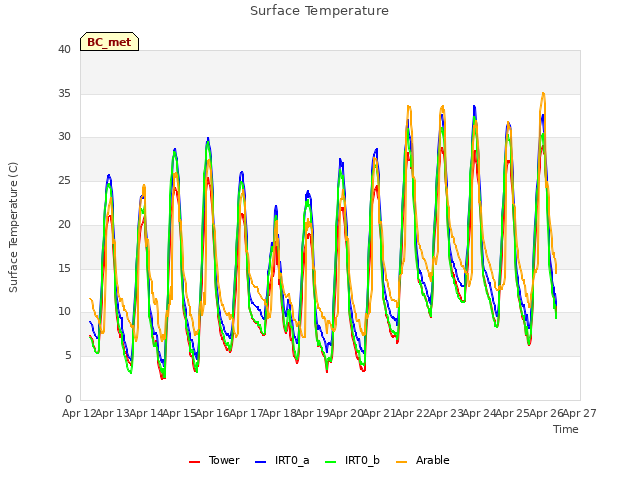This screenshot has width=640, height=480.
Task: Click the green IRT0_b legend color marker
Action: click(x=331, y=462)
